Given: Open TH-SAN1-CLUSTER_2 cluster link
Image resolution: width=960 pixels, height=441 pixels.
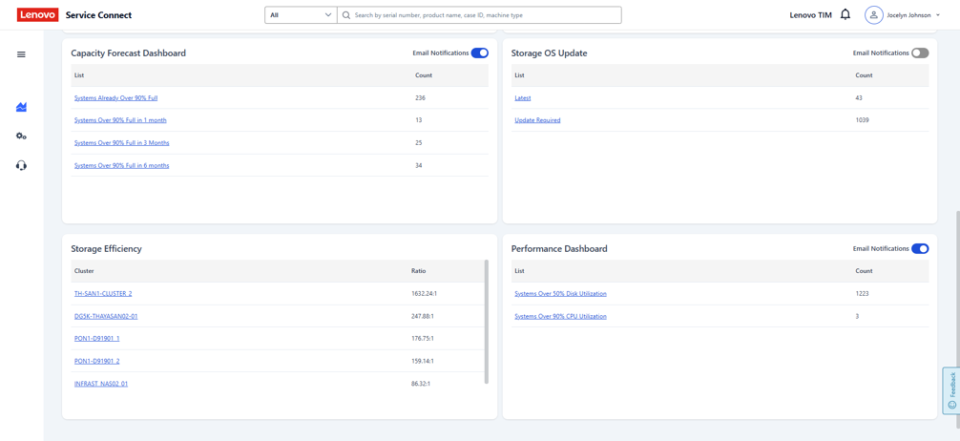Looking at the screenshot, I should (x=103, y=294).
